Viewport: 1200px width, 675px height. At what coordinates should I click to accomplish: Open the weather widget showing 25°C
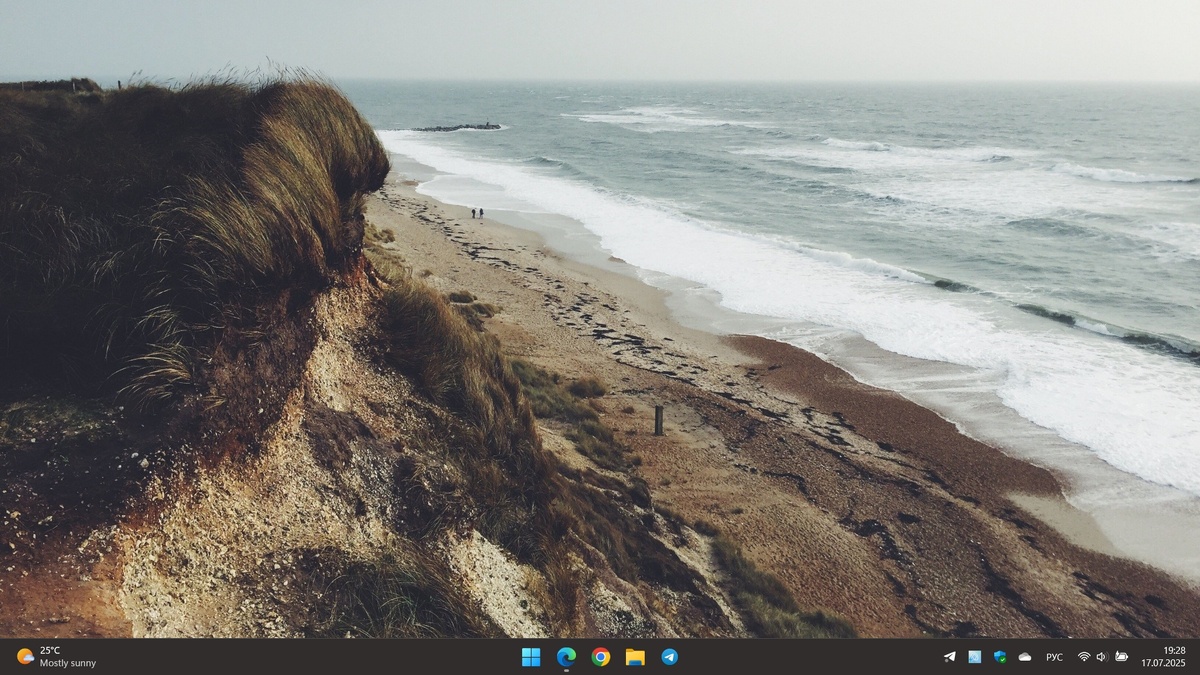(57, 657)
